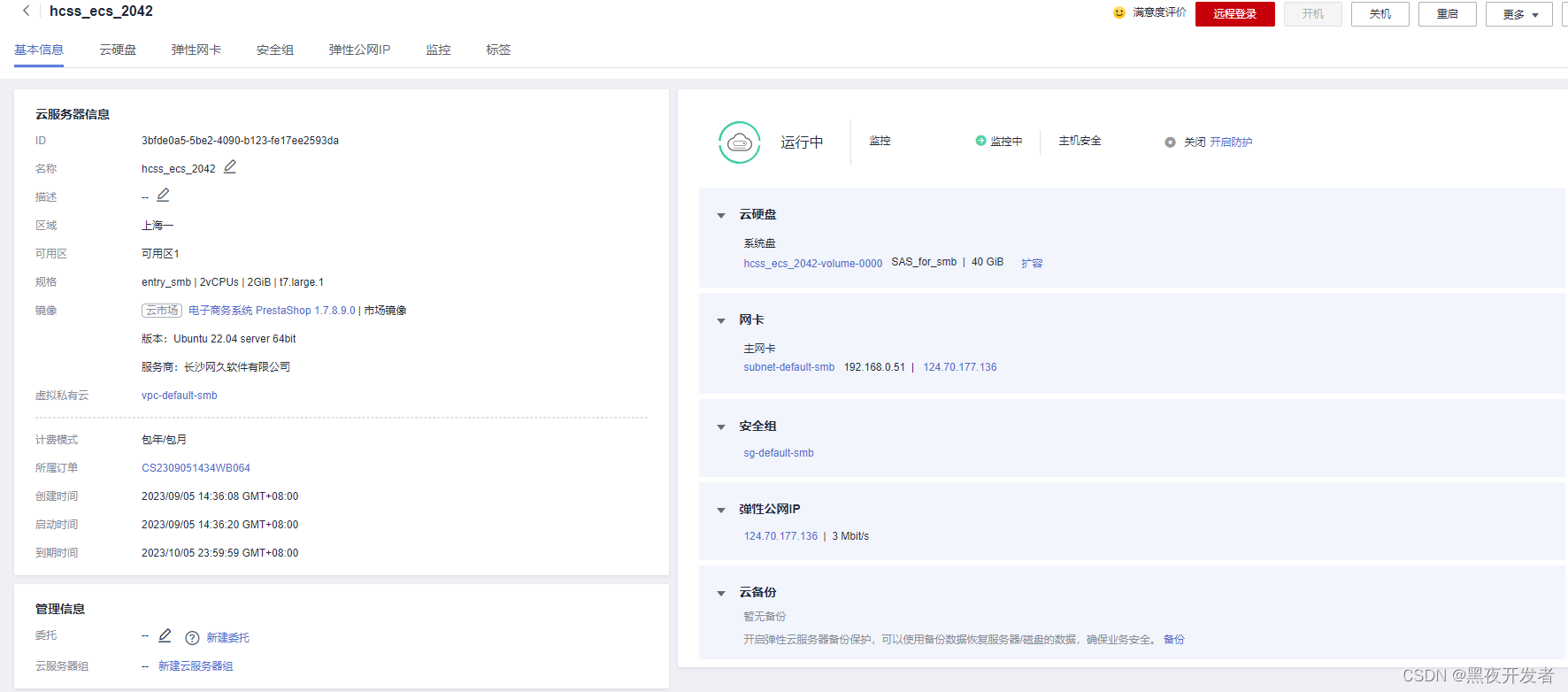This screenshot has width=1568, height=692.
Task: Click the satisfaction rating smiley icon
Action: click(1119, 12)
